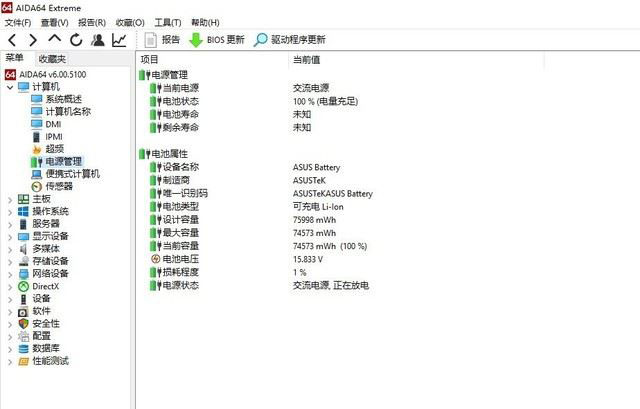
Task: Click the forward navigation arrow
Action: 33,40
